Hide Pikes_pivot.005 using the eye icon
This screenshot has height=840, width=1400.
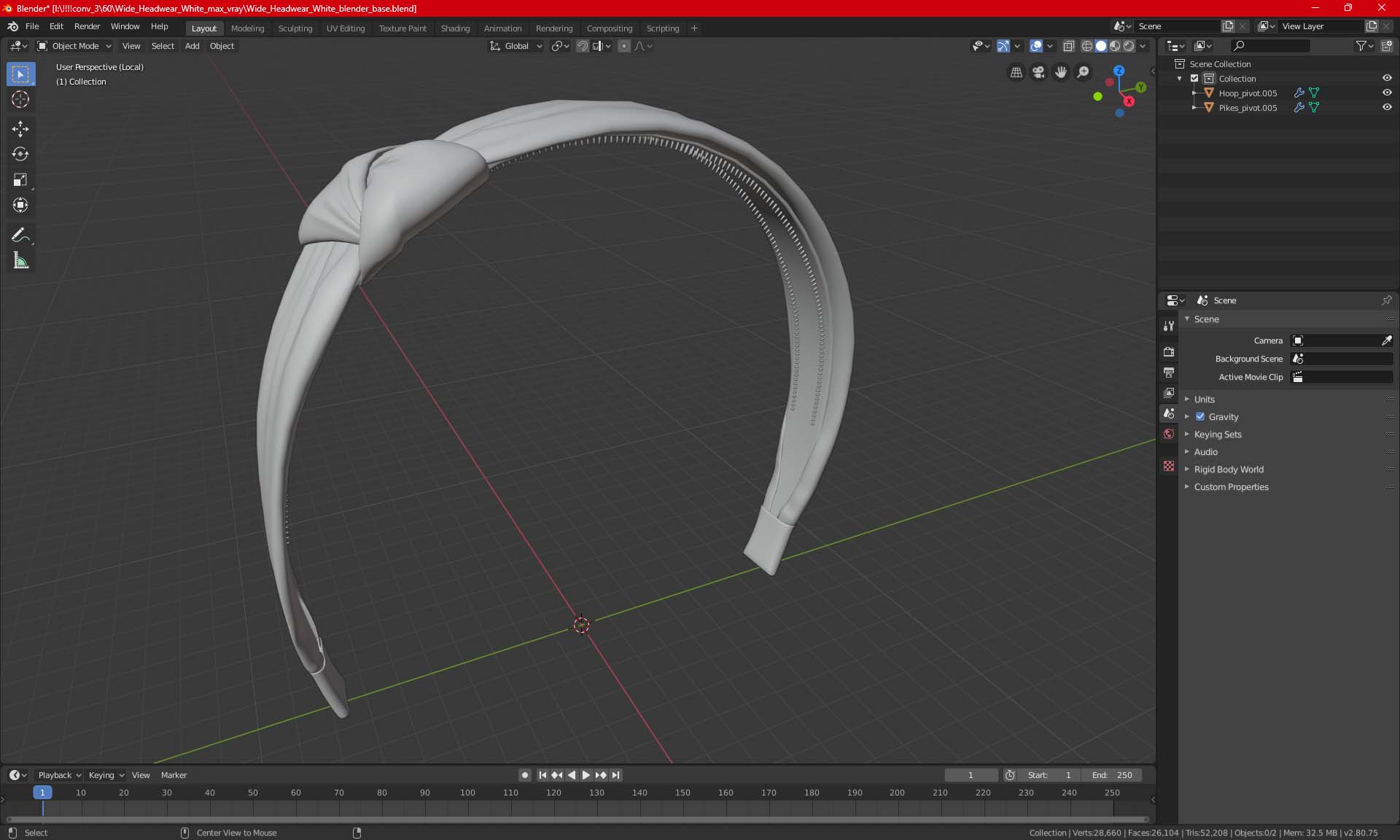click(x=1387, y=107)
